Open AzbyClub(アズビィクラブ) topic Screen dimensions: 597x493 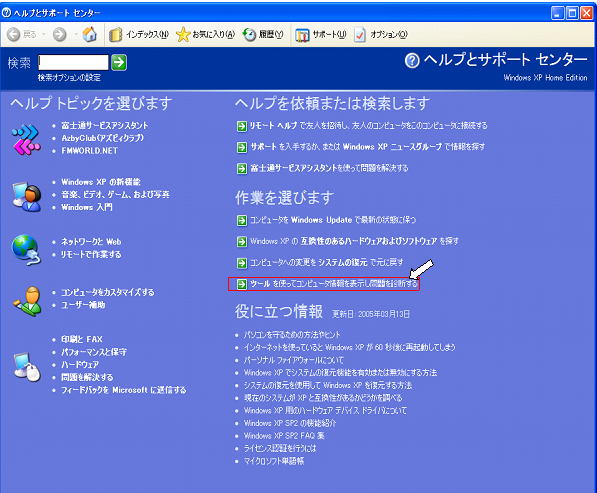(102, 138)
